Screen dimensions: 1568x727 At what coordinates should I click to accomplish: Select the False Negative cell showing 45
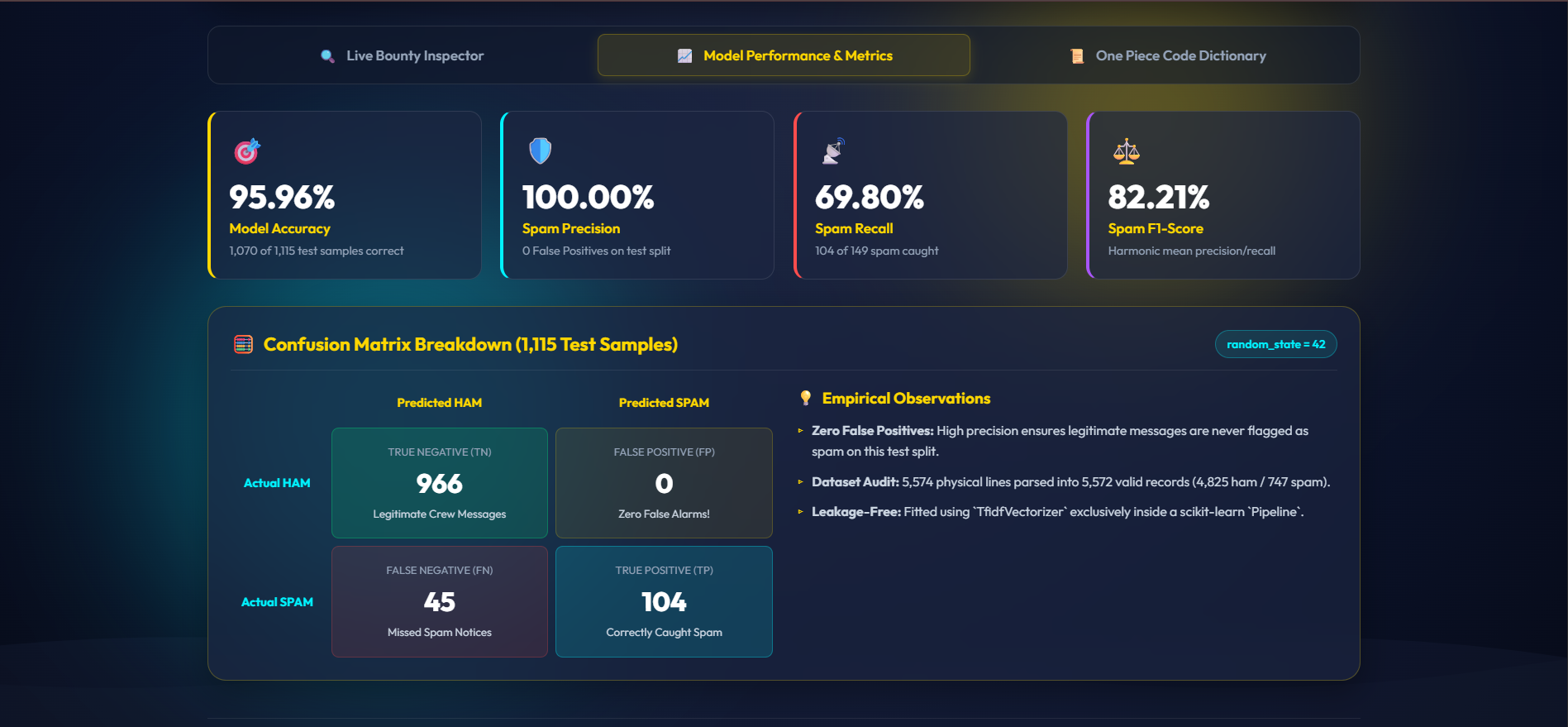point(440,601)
